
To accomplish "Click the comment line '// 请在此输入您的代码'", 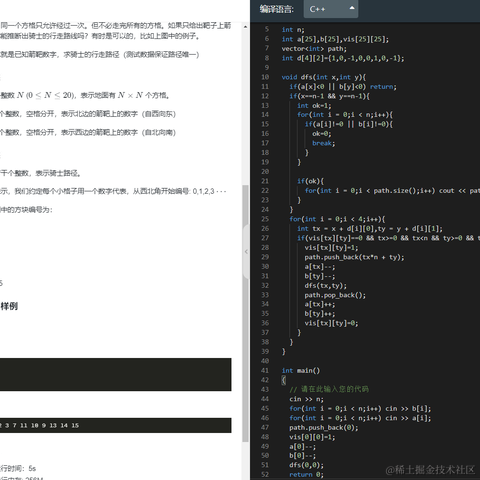I will (x=329, y=389).
